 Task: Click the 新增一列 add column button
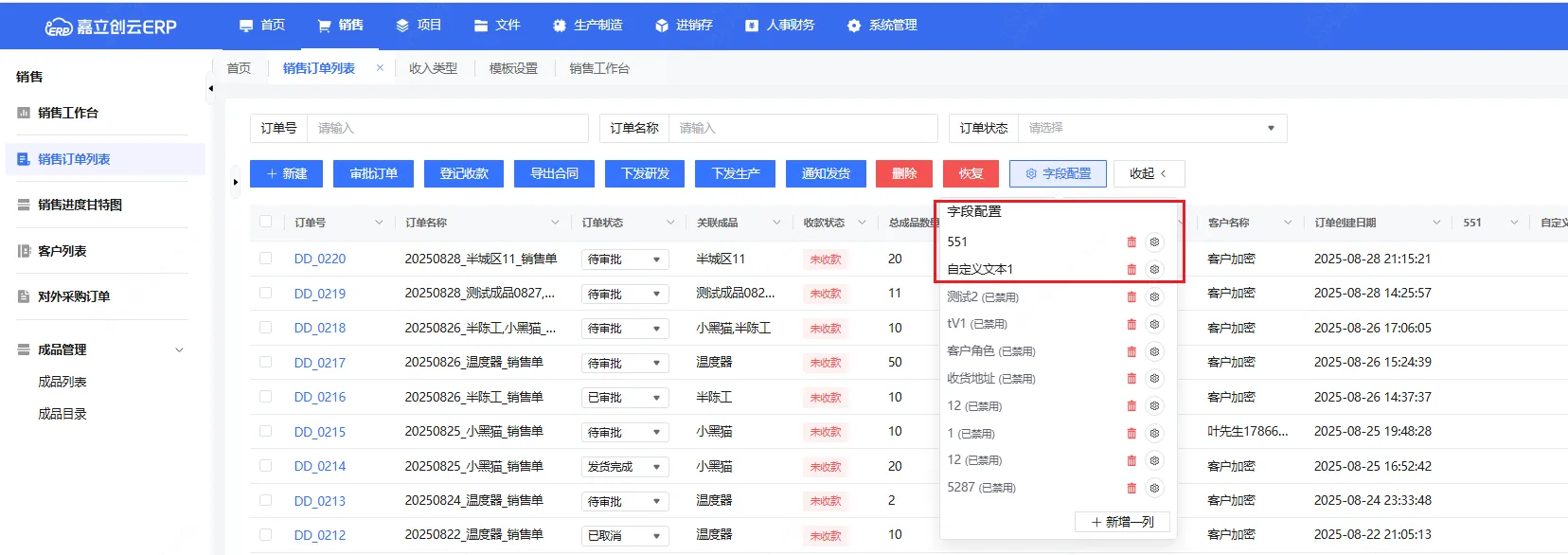pos(1122,522)
